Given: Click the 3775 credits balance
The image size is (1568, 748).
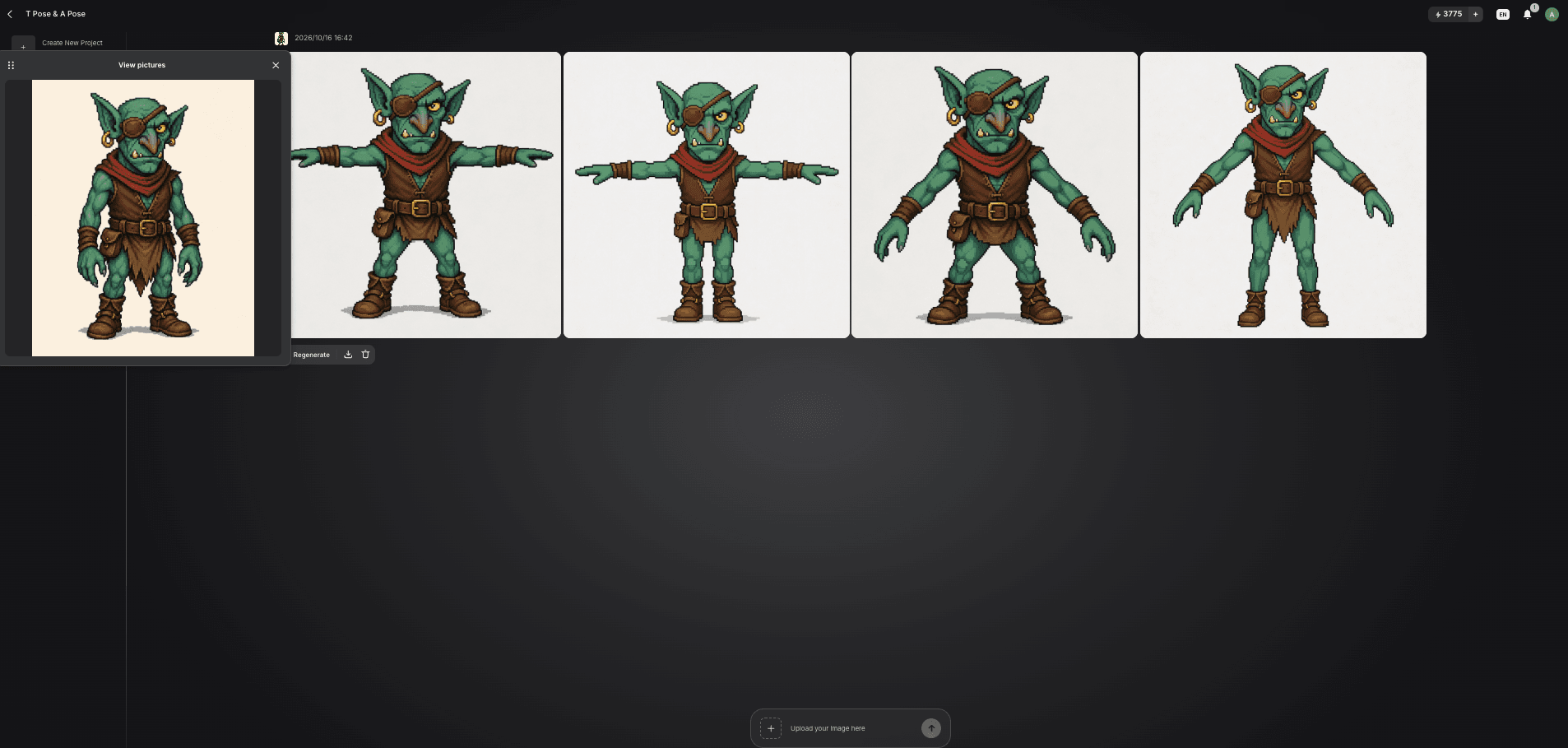Looking at the screenshot, I should [x=1449, y=14].
